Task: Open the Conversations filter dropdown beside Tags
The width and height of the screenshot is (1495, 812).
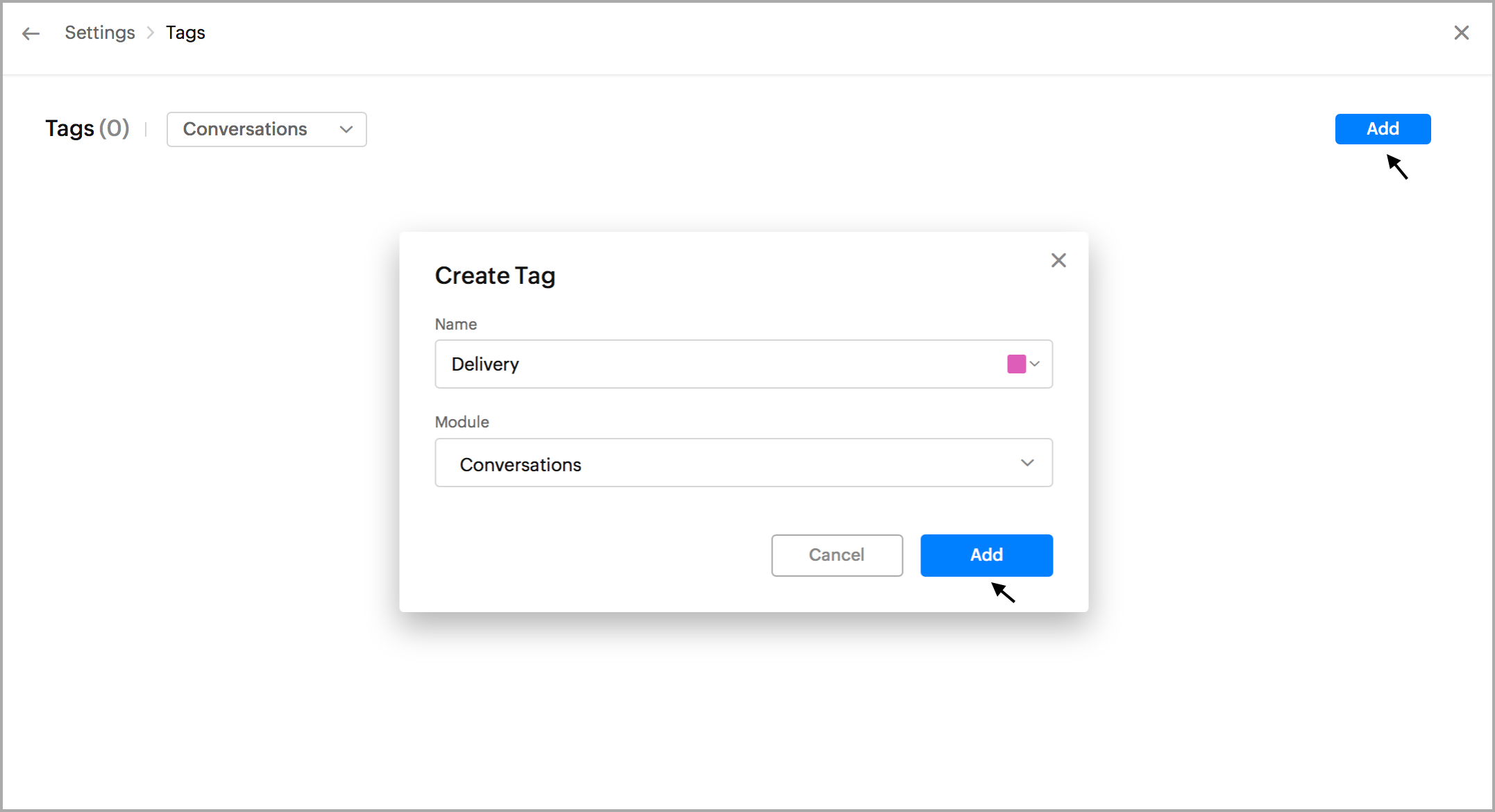Action: (x=267, y=129)
